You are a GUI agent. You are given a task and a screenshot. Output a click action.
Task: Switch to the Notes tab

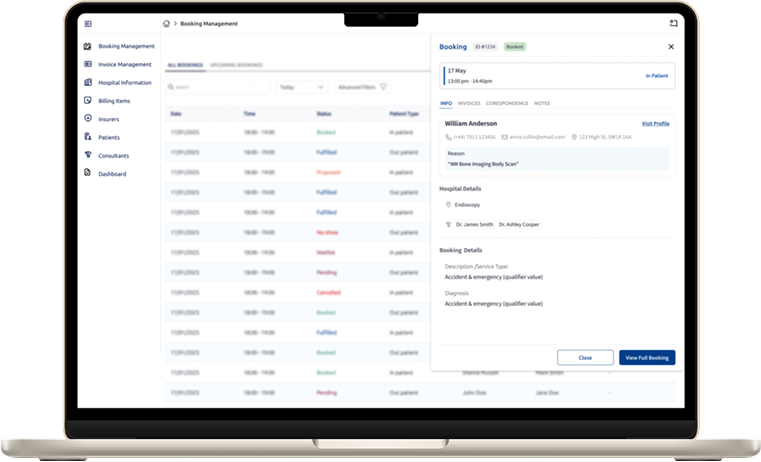(x=542, y=103)
